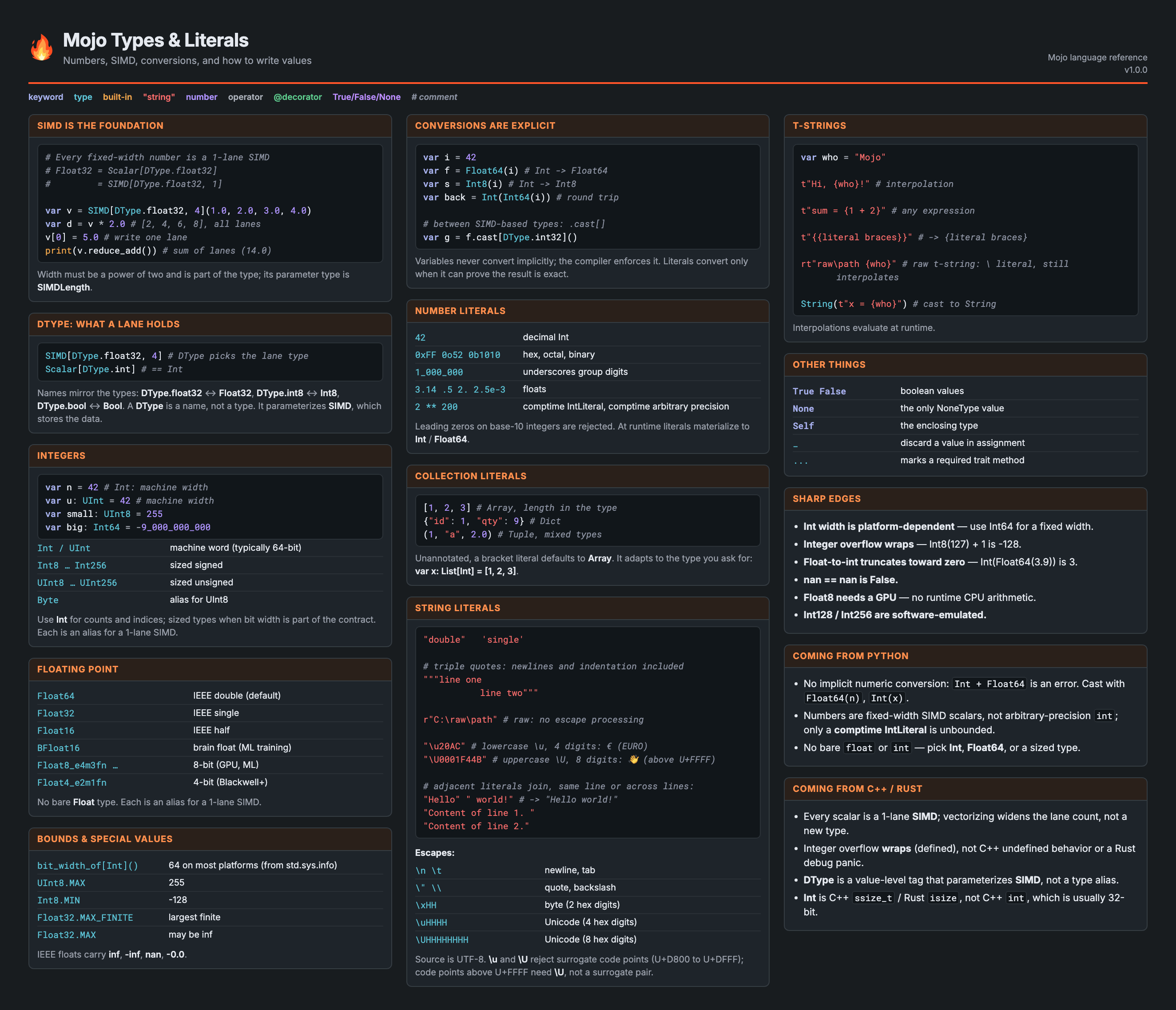Click the "T-STRINGS" heading

[819, 126]
